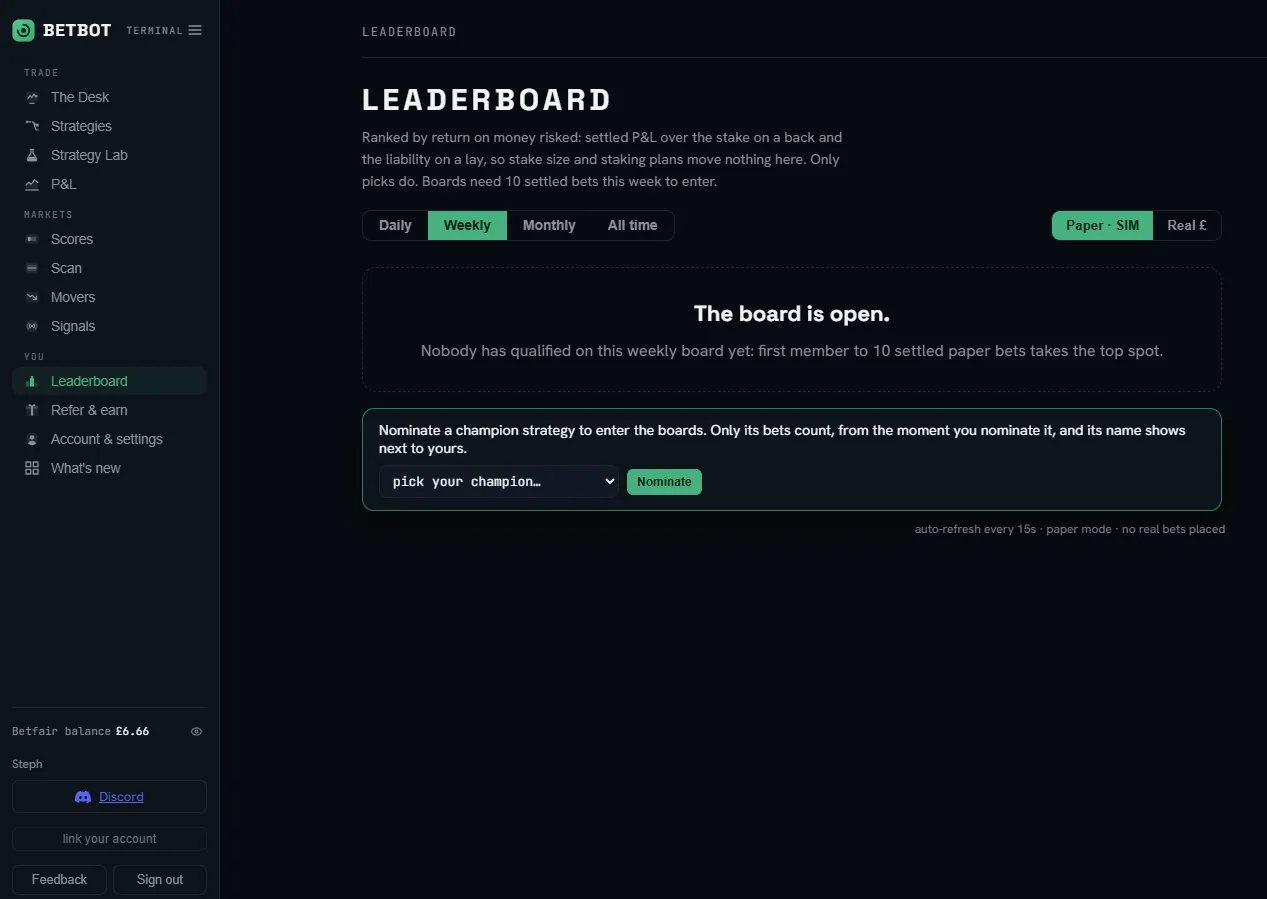Click the Scan sidebar icon
1267x899 pixels.
(32, 268)
